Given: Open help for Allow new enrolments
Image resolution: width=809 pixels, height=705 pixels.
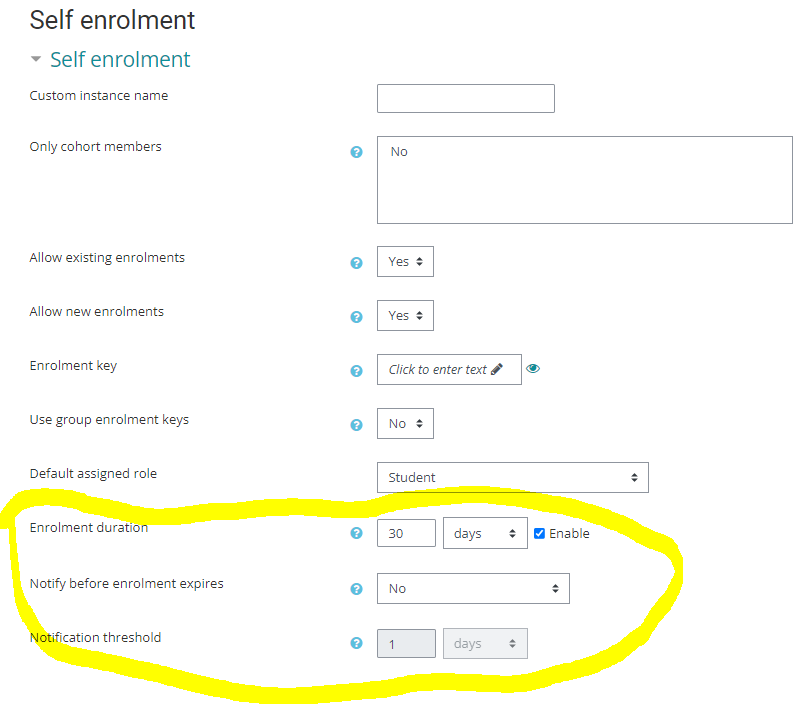Looking at the screenshot, I should 356,317.
